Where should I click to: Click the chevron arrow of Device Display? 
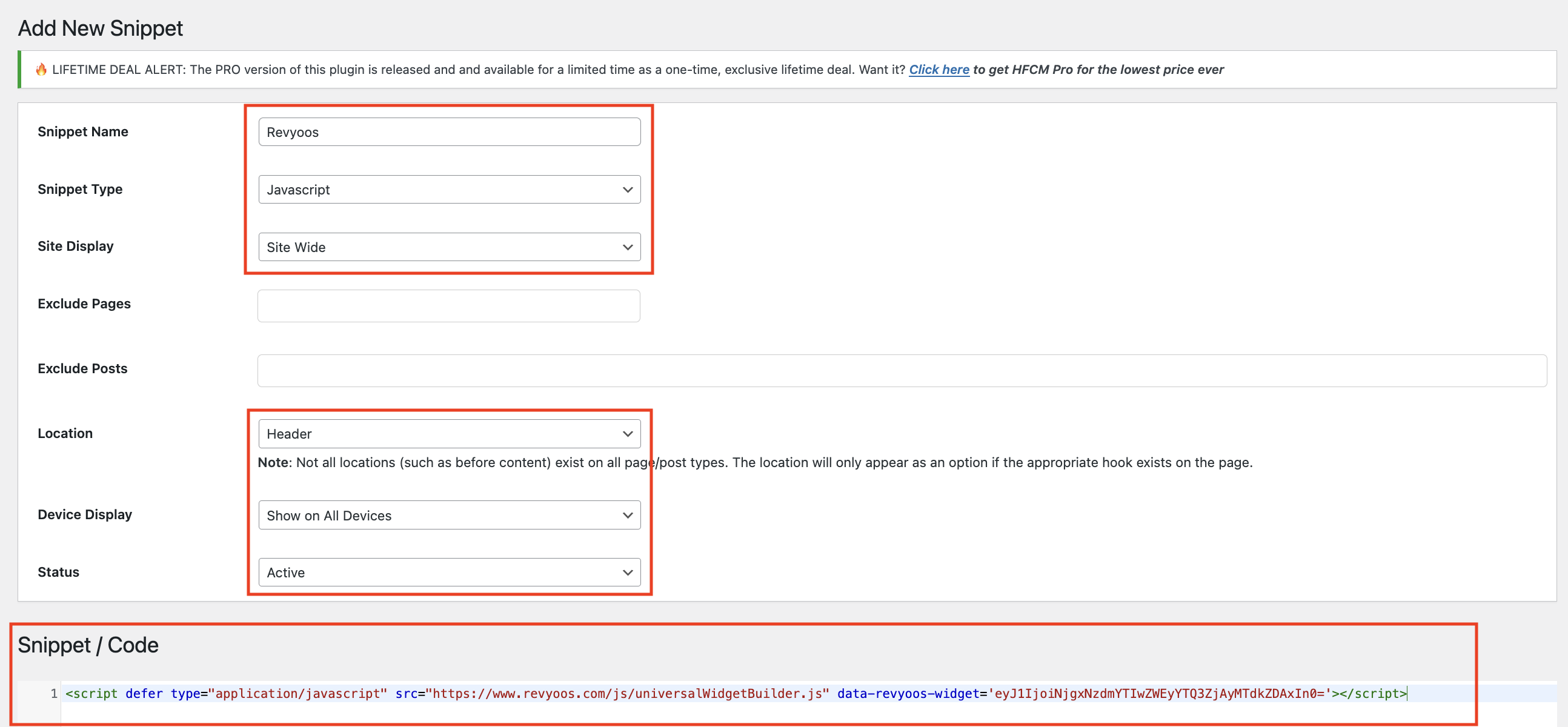tap(628, 515)
